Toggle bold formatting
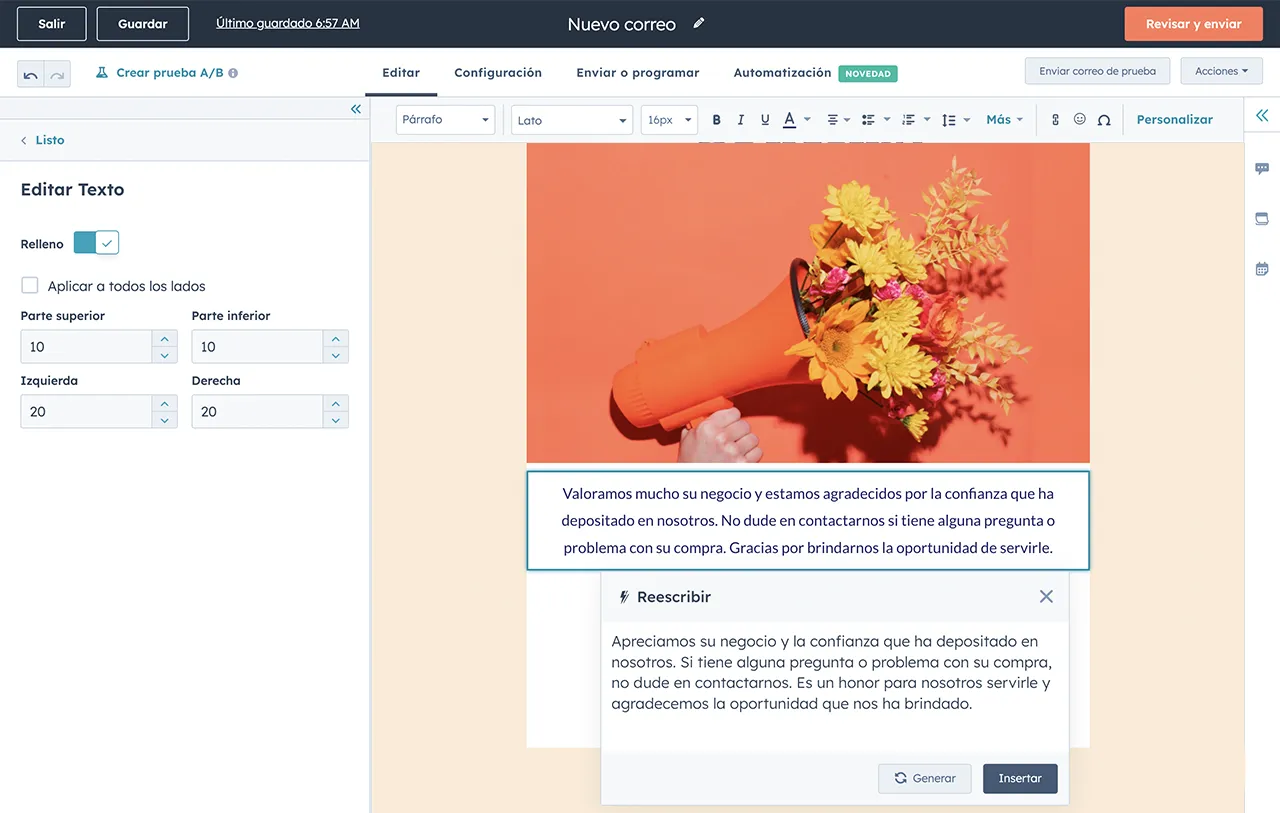Viewport: 1280px width, 813px height. (716, 120)
